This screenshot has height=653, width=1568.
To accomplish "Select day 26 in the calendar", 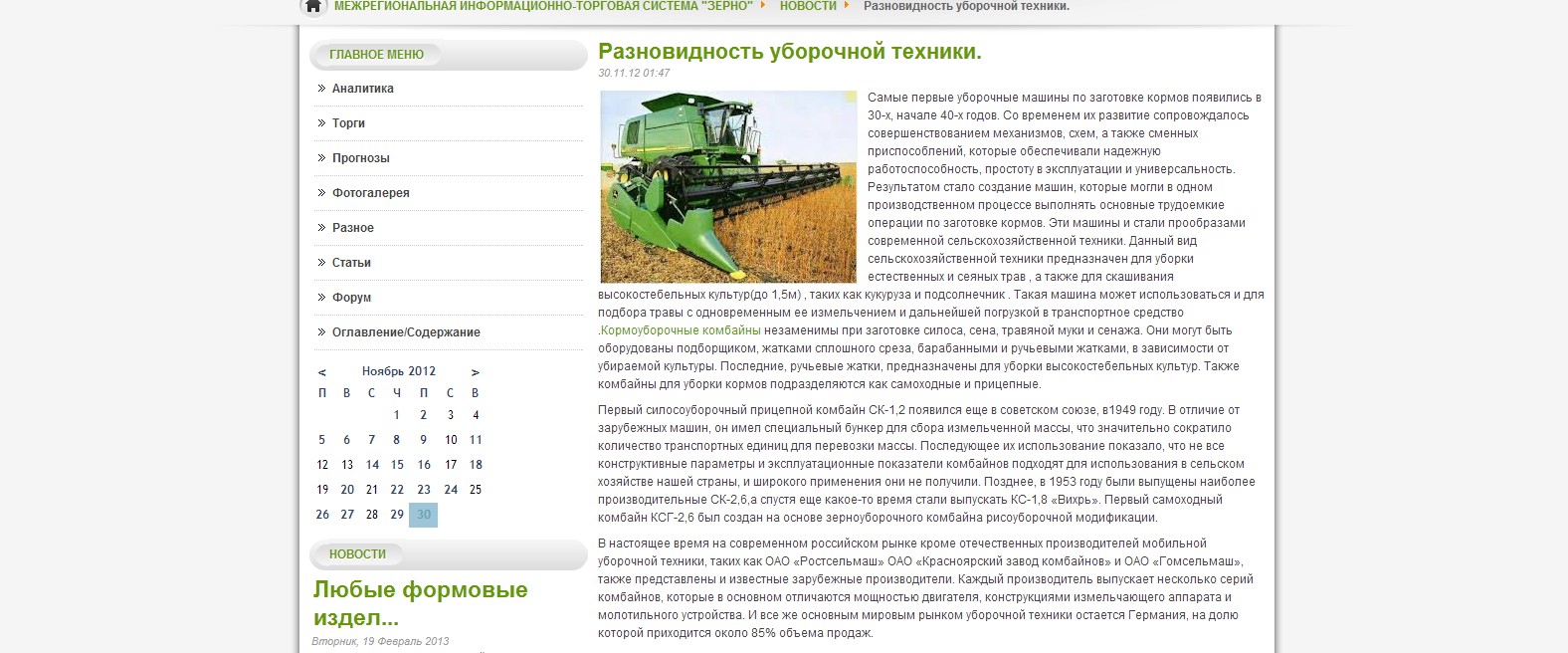I will [322, 515].
